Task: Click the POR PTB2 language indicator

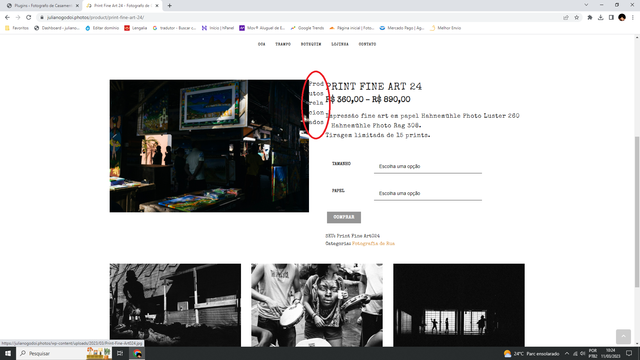Action: [593, 353]
